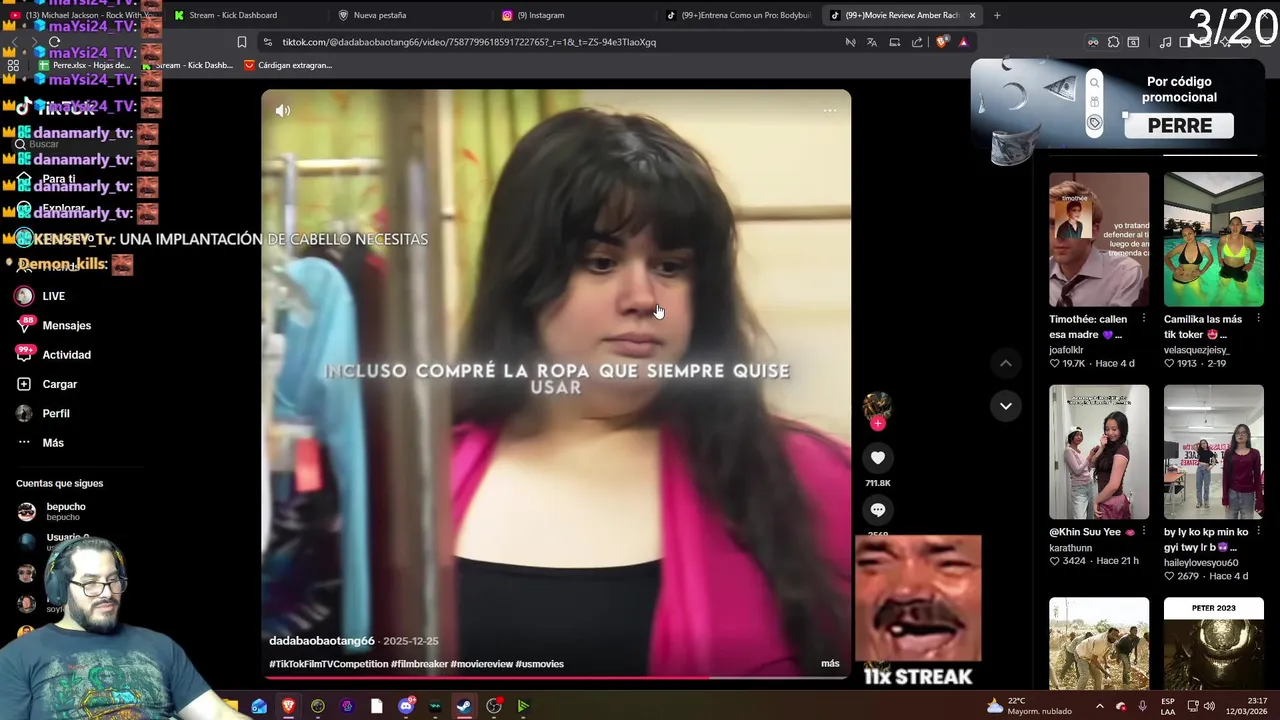Open the PETER 2023 video thumbnail
This screenshot has height=720, width=1280.
tap(1213, 645)
